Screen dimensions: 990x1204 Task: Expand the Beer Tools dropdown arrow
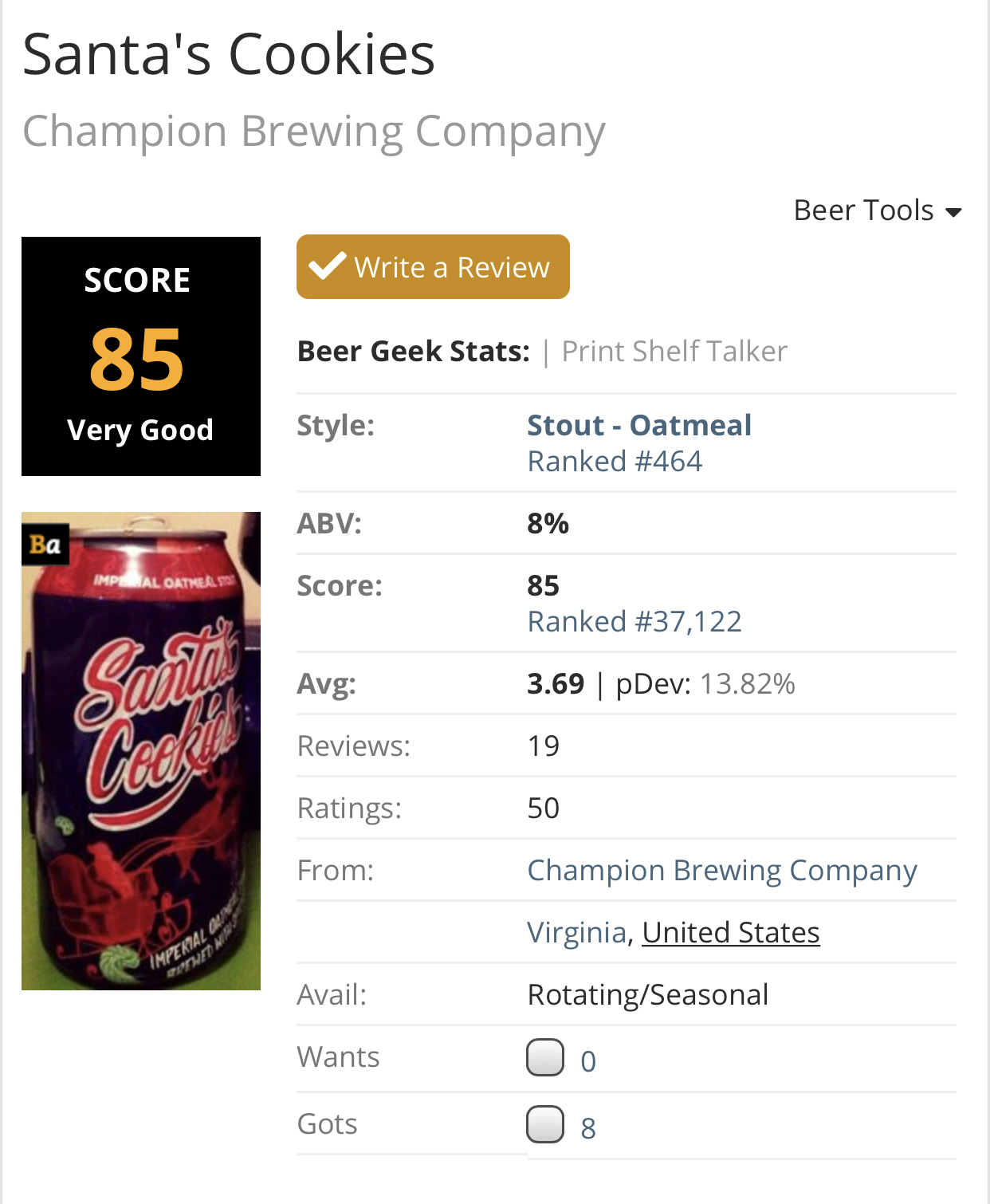point(953,212)
